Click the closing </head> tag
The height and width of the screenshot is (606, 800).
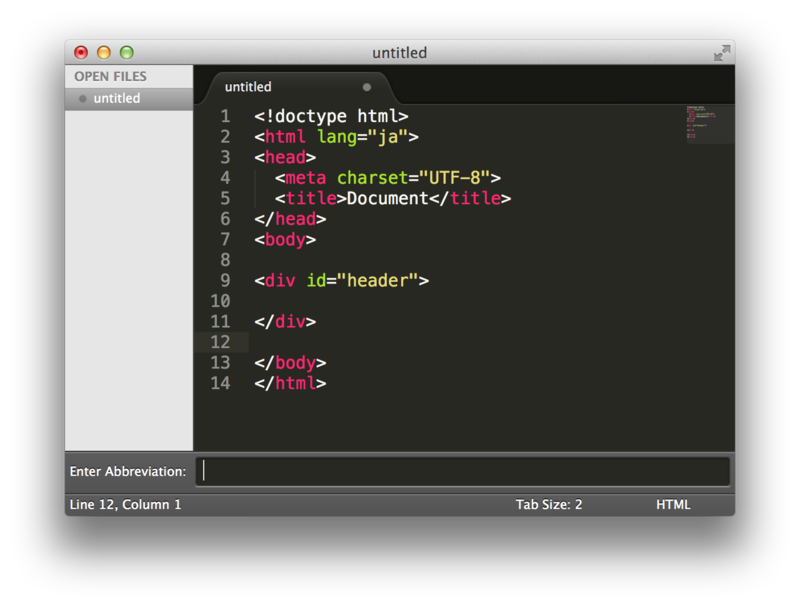[x=290, y=219]
